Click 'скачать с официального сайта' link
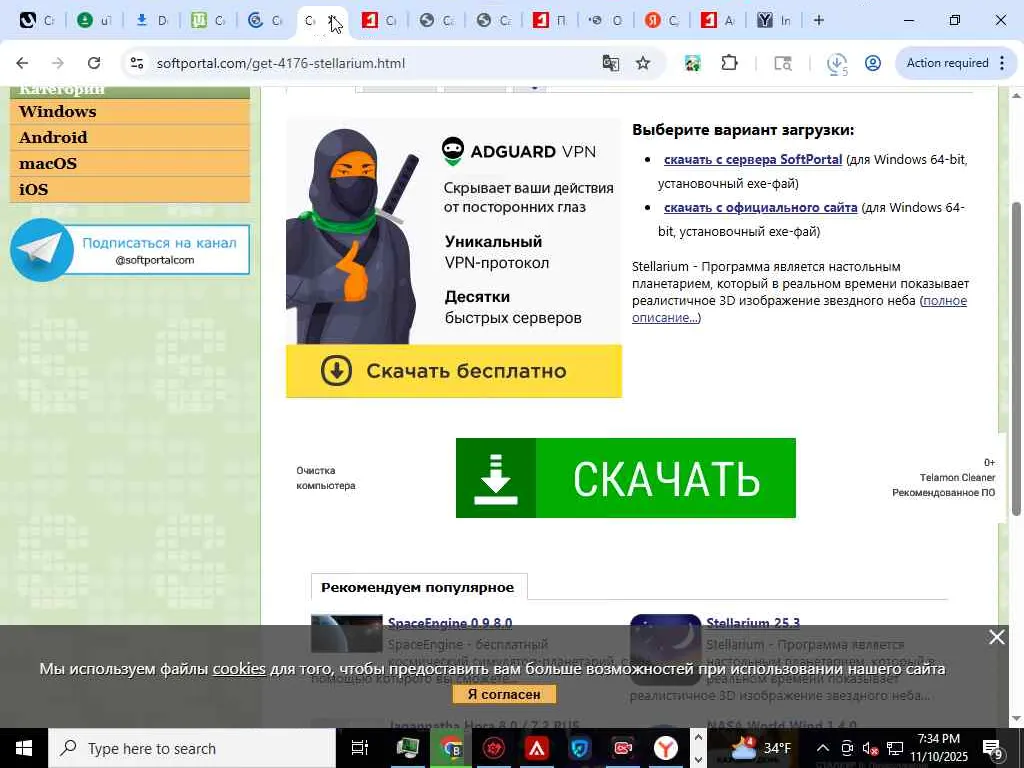 760,208
